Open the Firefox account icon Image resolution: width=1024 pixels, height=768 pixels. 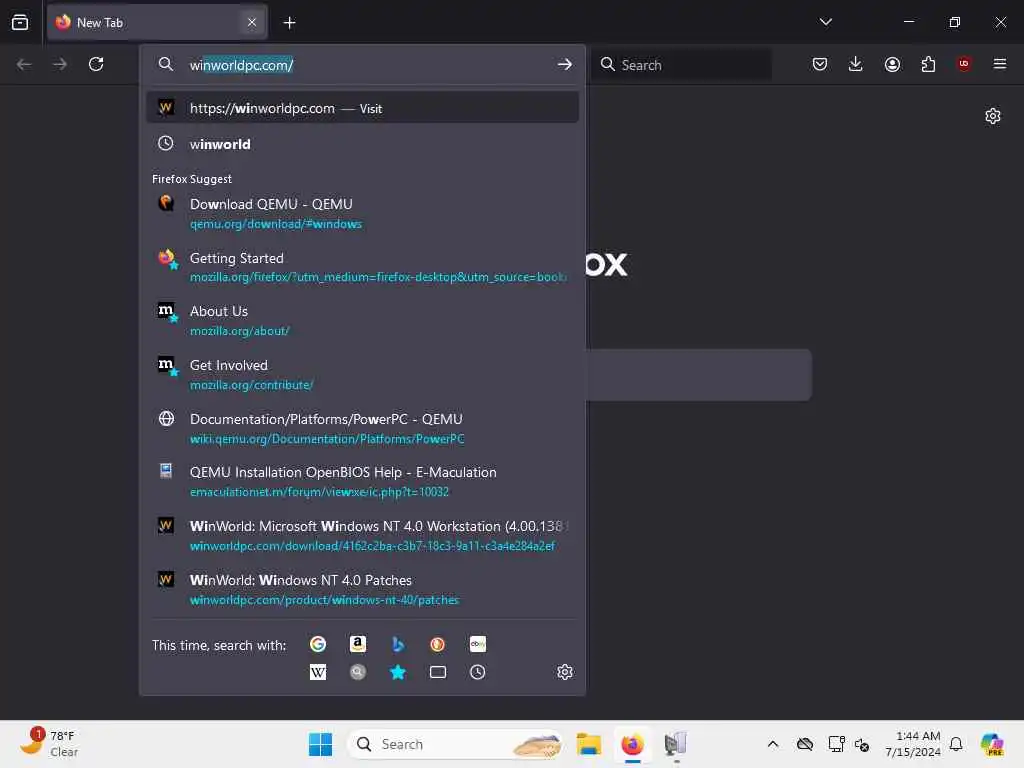[892, 64]
